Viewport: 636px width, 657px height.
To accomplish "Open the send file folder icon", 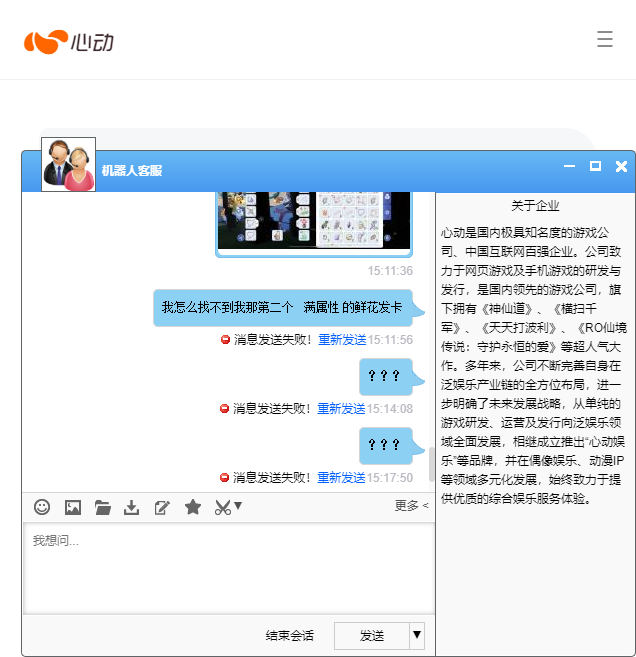I will [103, 507].
